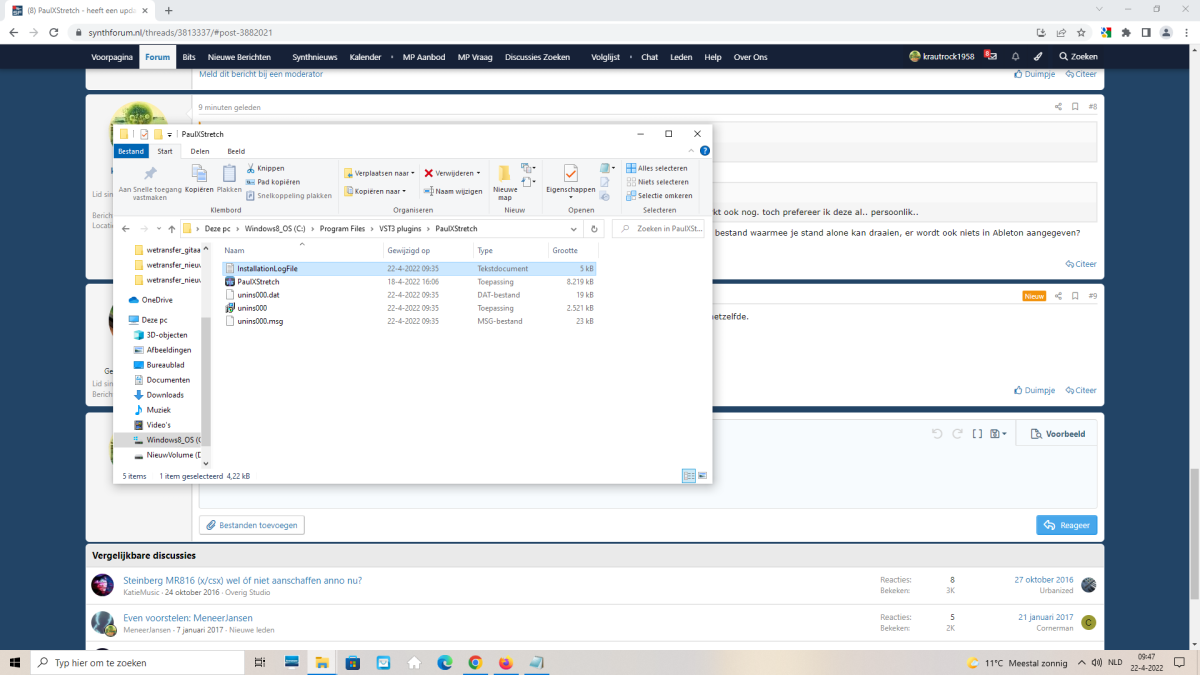Sort by Gewijzigd op column header
The width and height of the screenshot is (1200, 675).
point(408,250)
